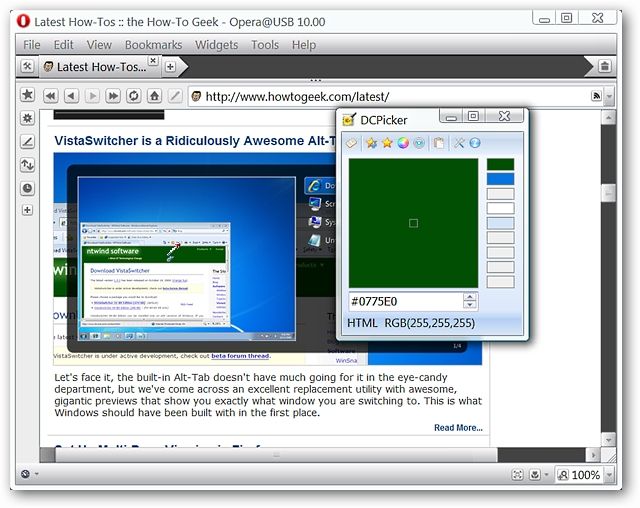Expand the address bar history dropdown
Screen dimensions: 640x508
click(x=609, y=97)
